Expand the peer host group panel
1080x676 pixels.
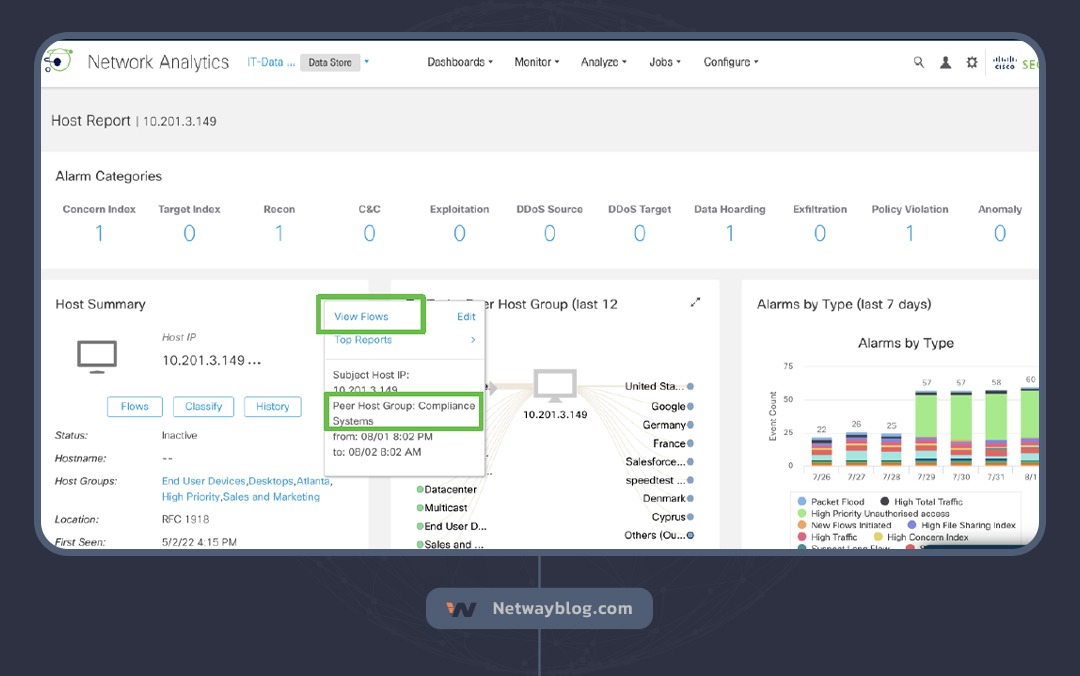[x=696, y=303]
